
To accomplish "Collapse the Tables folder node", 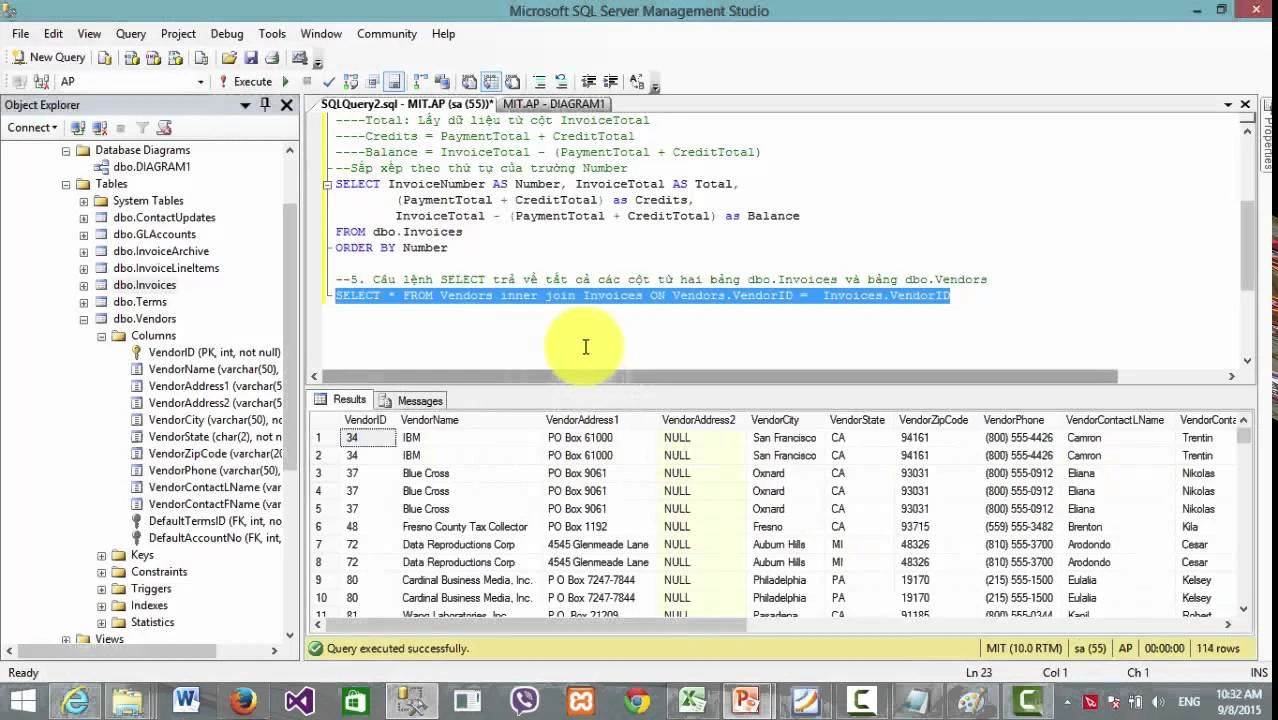I will pos(67,184).
